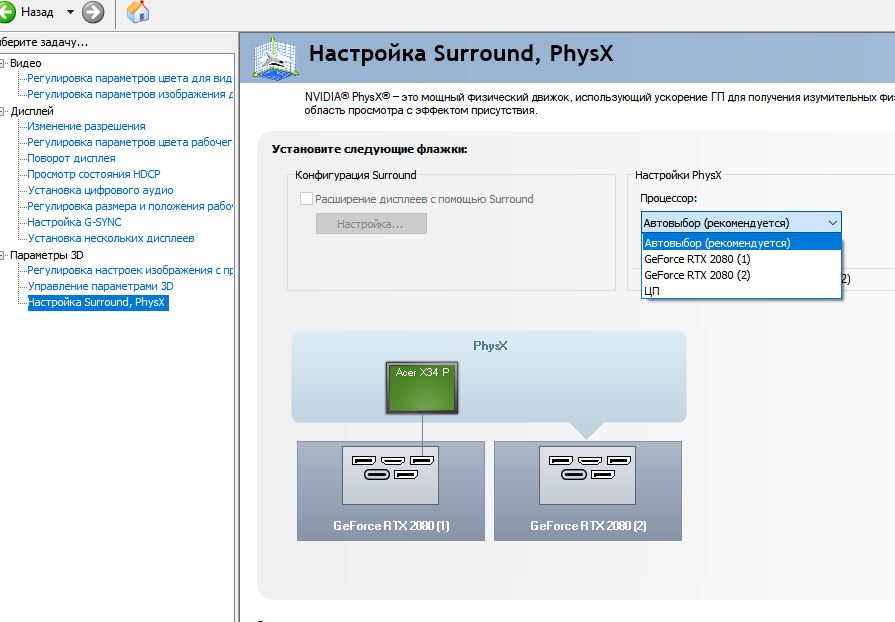Toggle Расширение дисплеев с помощью Surround checkbox
Viewport: 895px width, 622px height.
point(307,199)
